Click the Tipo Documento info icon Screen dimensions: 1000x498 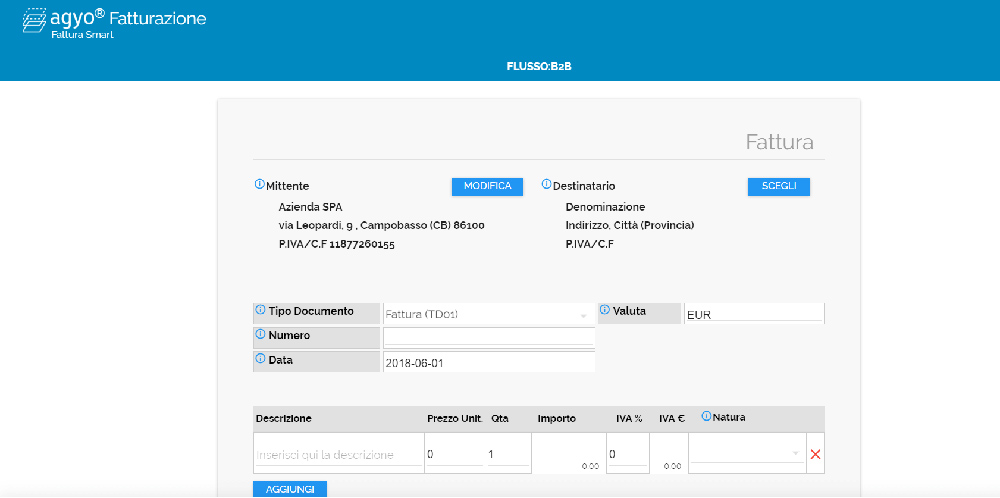(261, 311)
